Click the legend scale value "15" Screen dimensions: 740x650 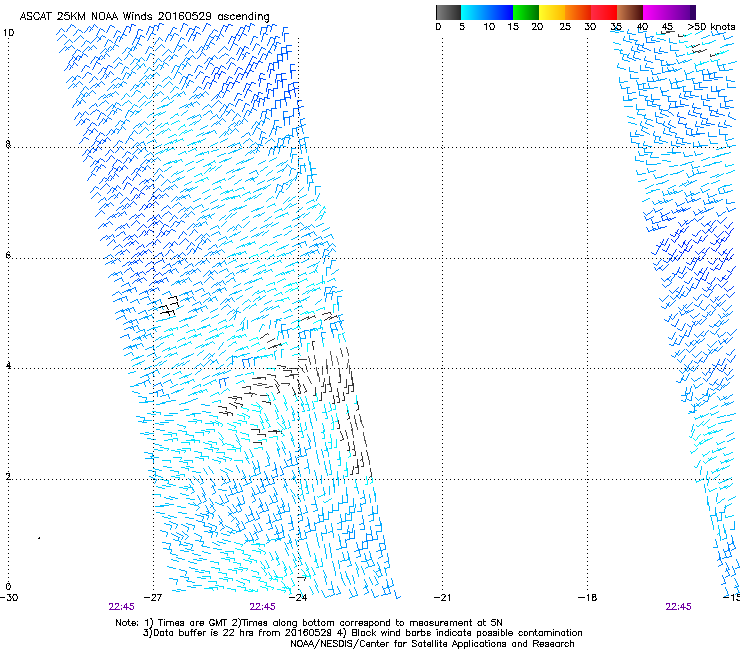[513, 27]
